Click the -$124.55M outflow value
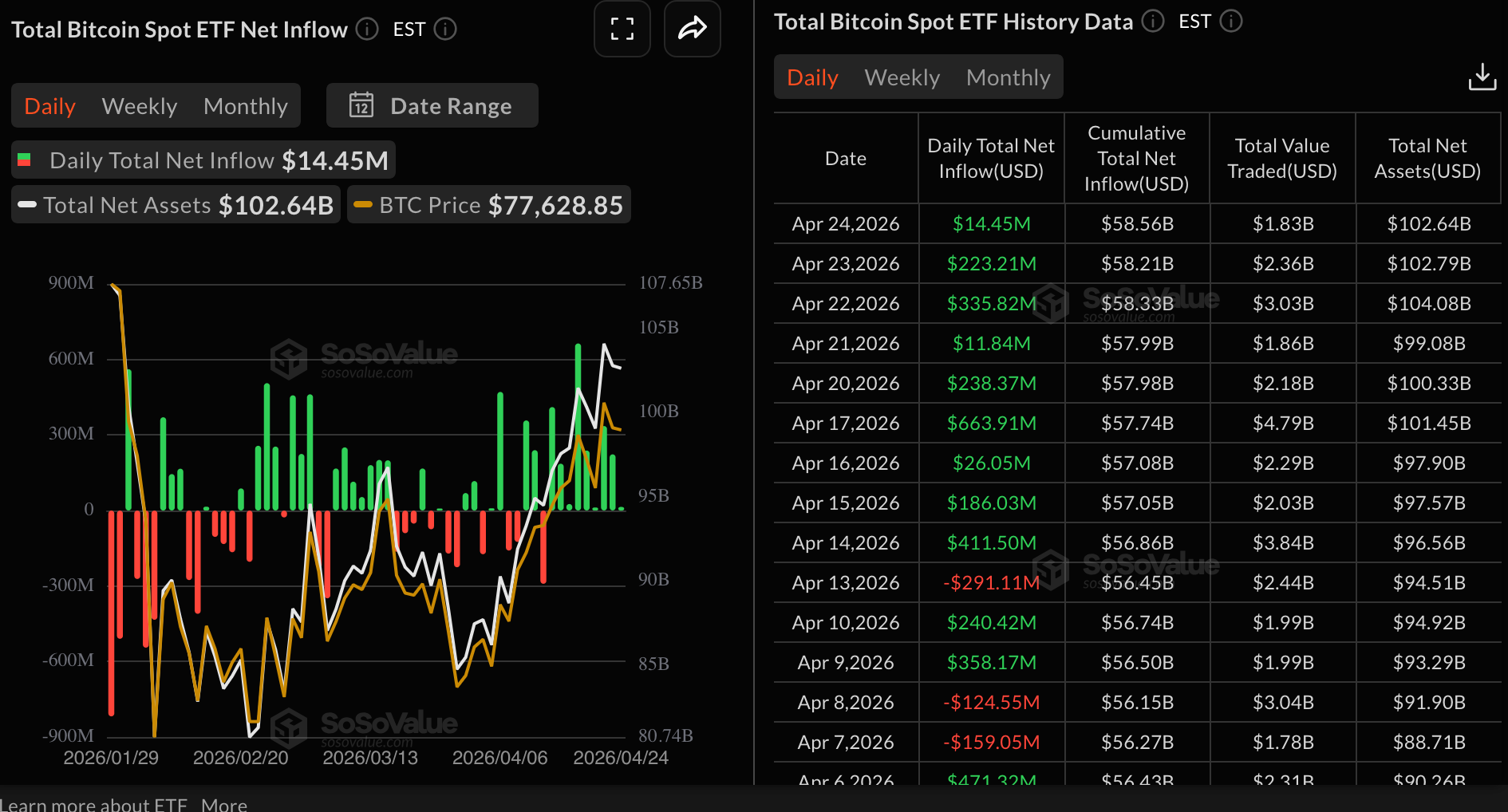This screenshot has height=812, width=1508. click(991, 702)
